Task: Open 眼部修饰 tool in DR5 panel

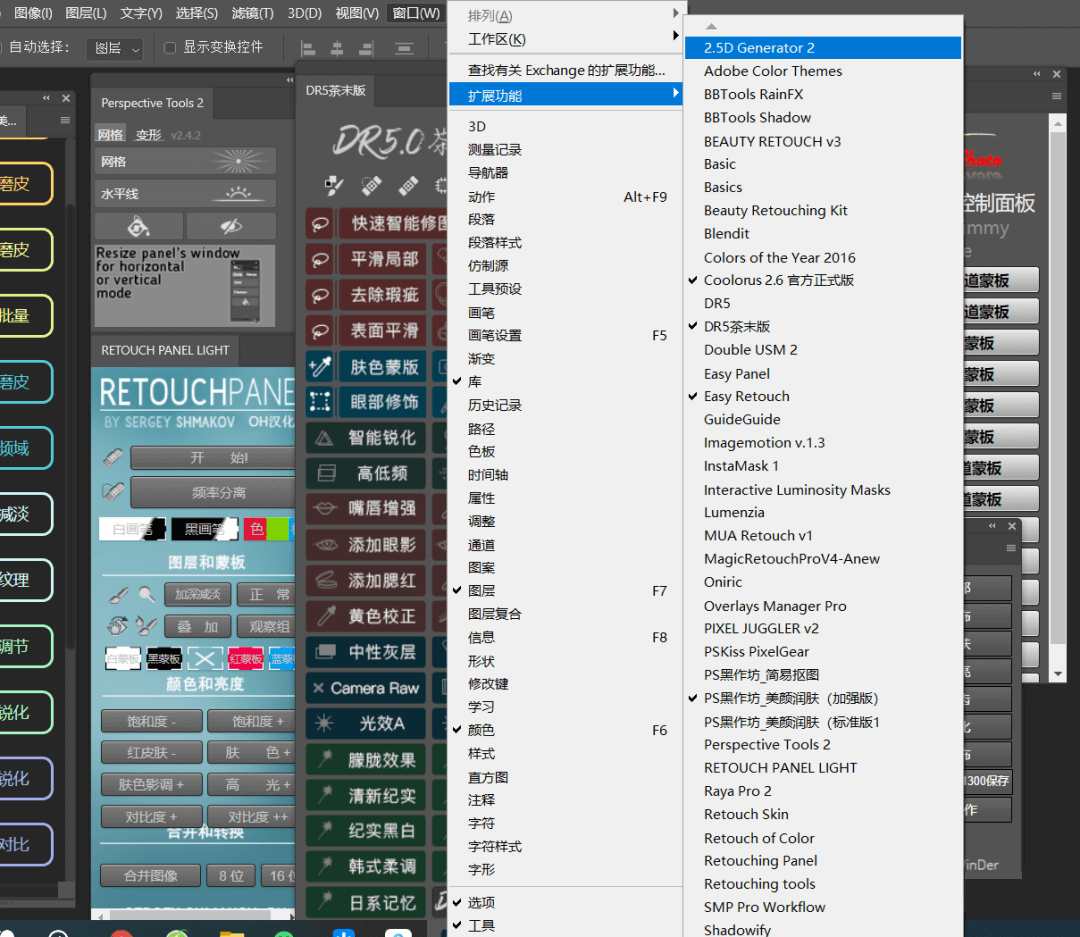Action: 380,402
